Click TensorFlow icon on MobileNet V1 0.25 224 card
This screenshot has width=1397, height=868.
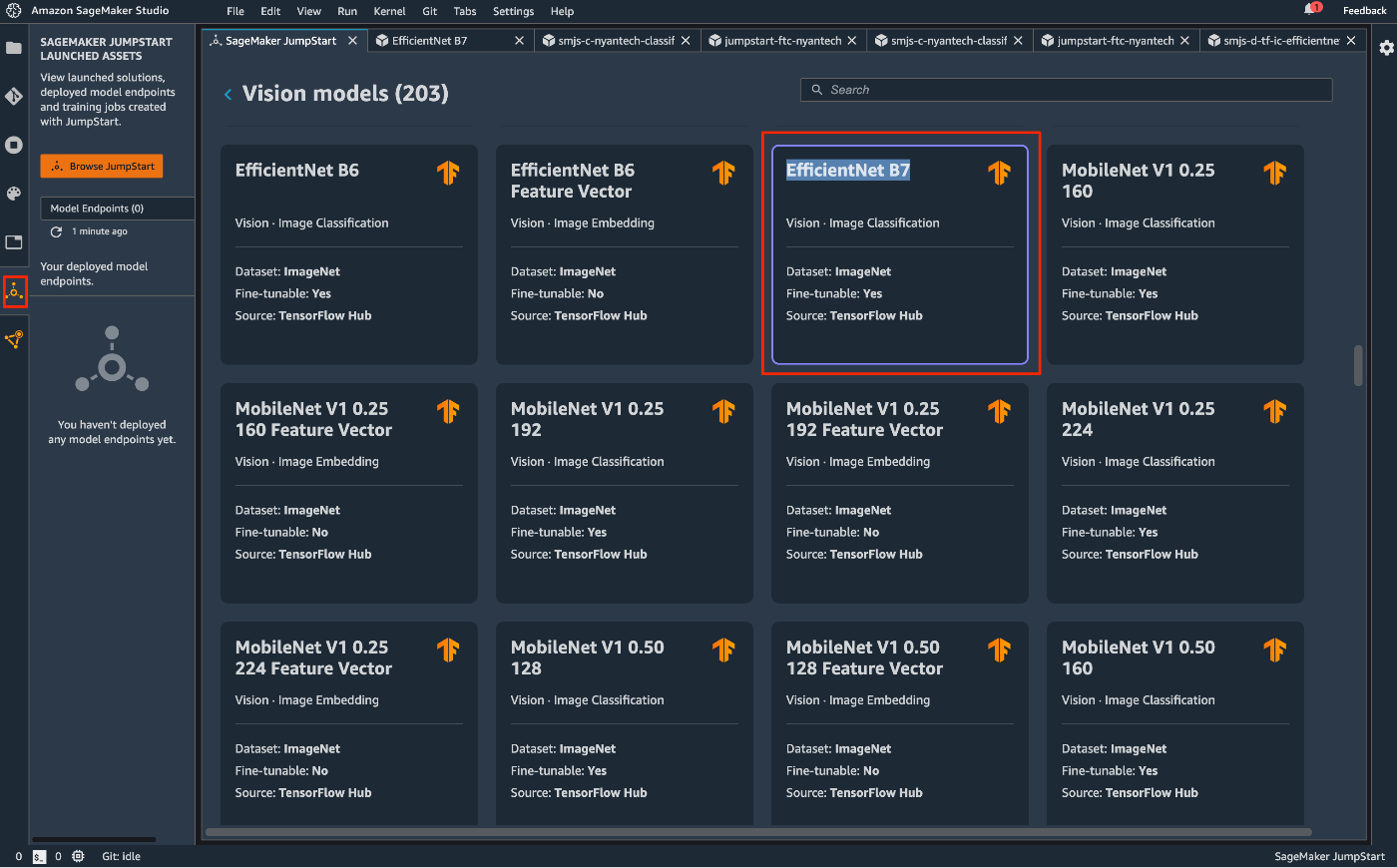point(1274,411)
